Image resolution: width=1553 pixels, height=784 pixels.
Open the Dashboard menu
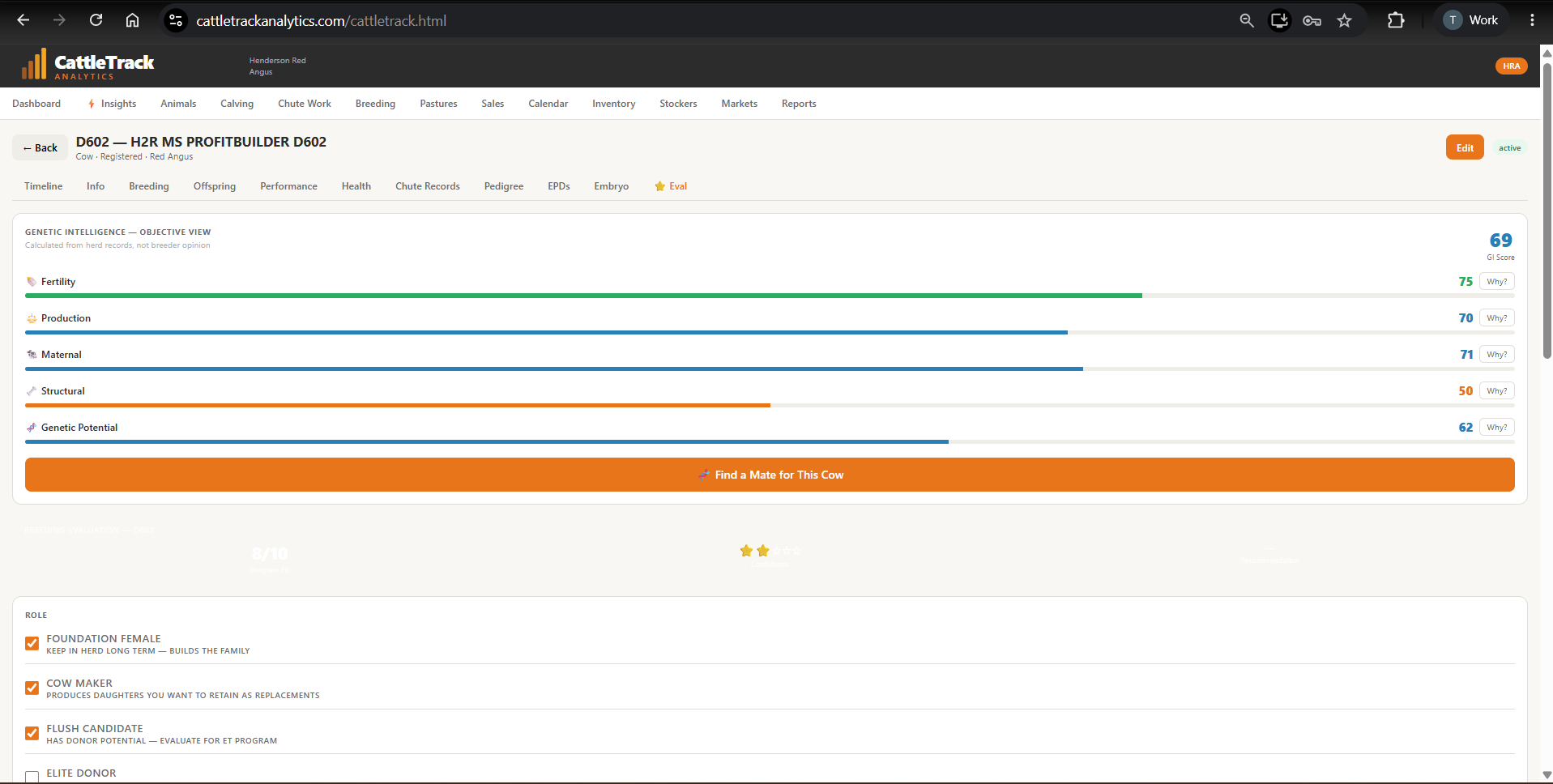point(36,104)
